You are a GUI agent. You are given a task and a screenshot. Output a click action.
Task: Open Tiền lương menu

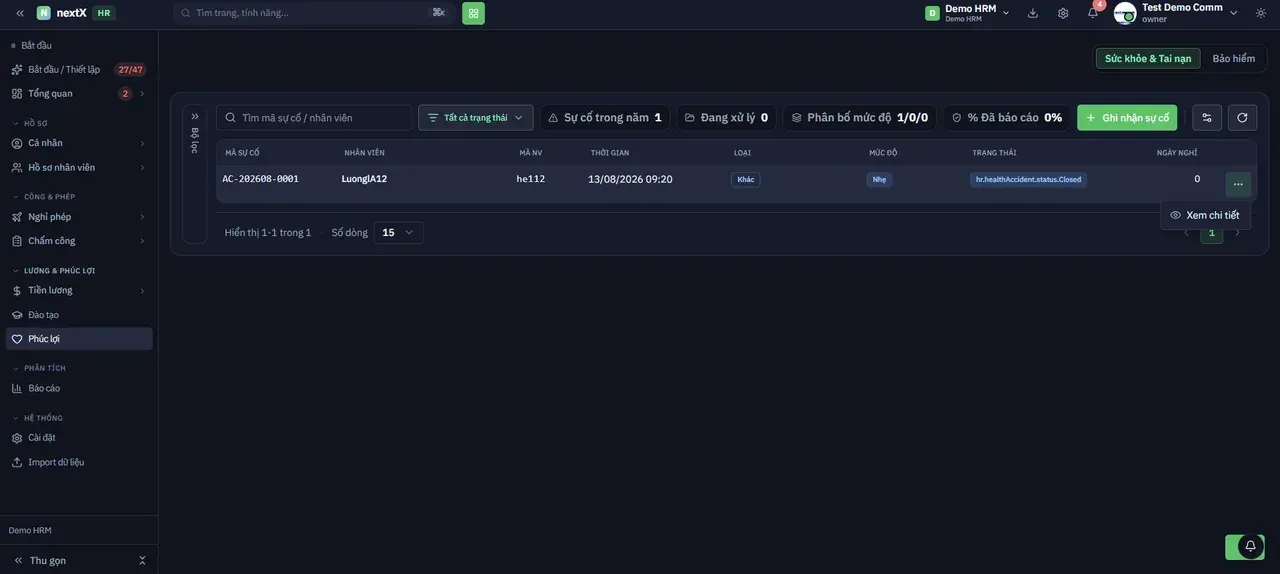(79, 291)
